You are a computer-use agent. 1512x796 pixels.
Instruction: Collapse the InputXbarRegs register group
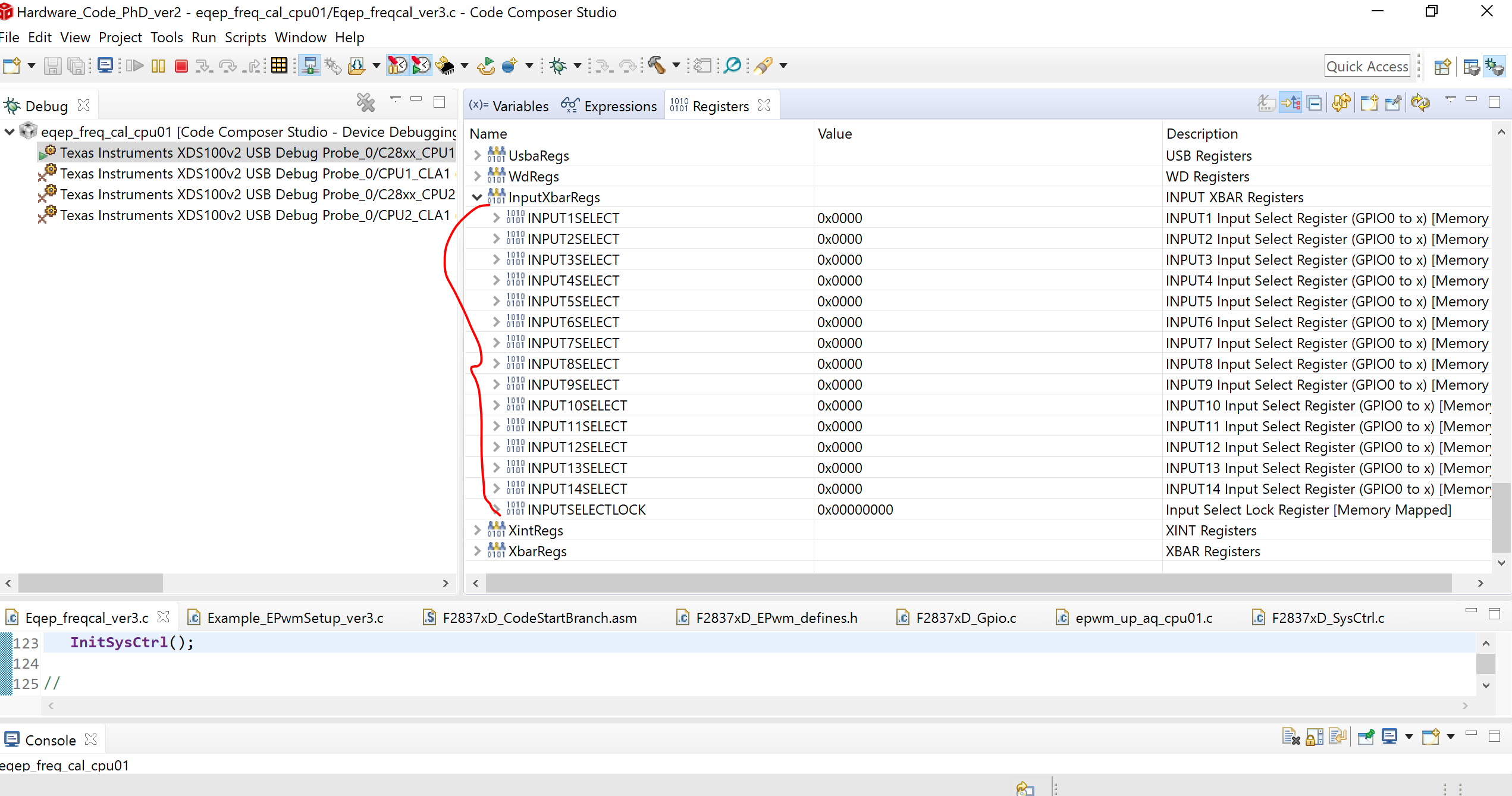tap(477, 198)
